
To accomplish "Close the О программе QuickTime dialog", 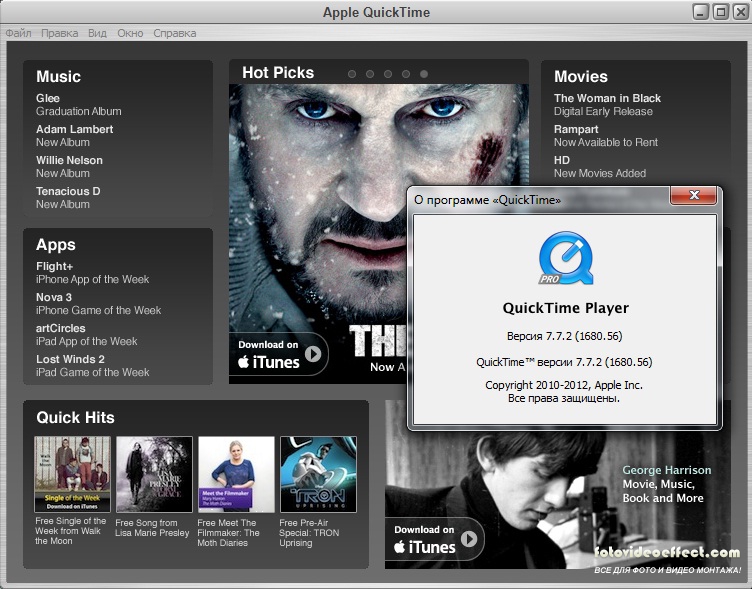I will pos(693,195).
